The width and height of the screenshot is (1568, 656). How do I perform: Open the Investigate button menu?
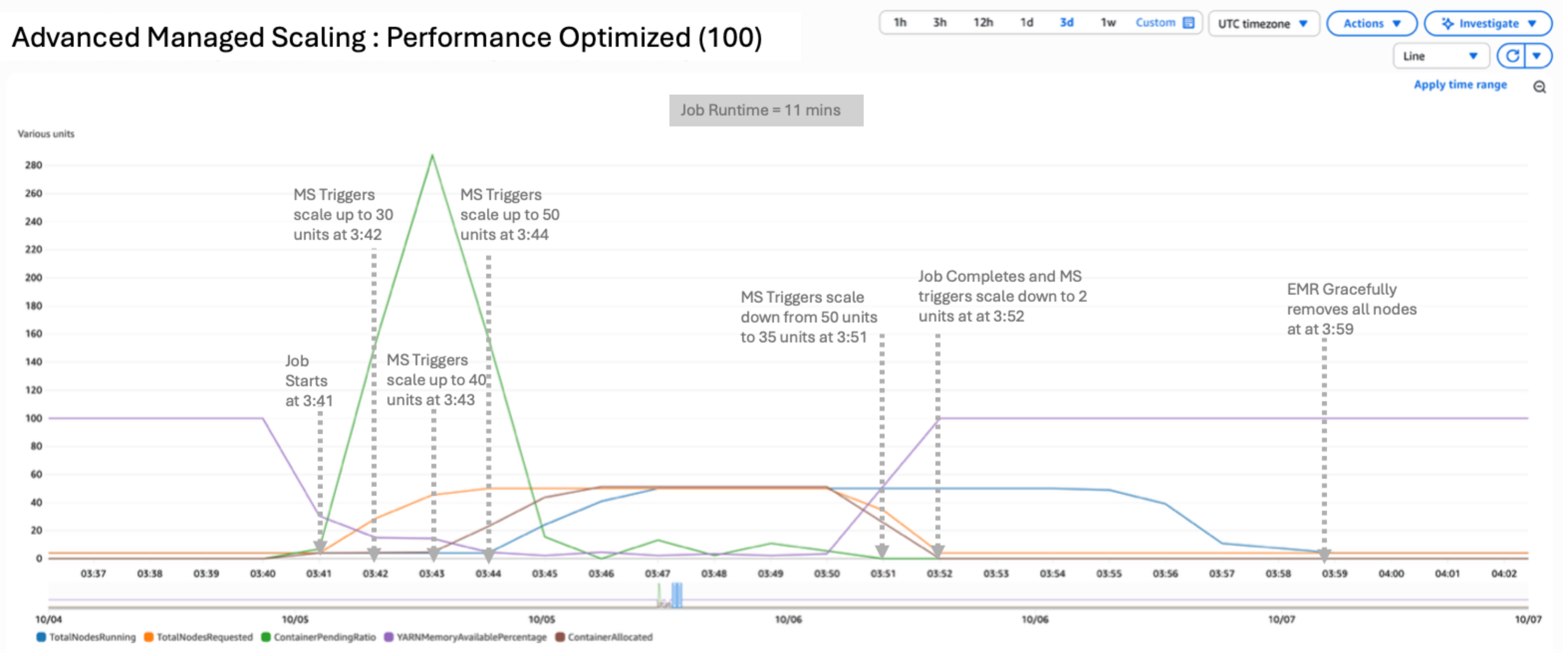coord(1488,24)
